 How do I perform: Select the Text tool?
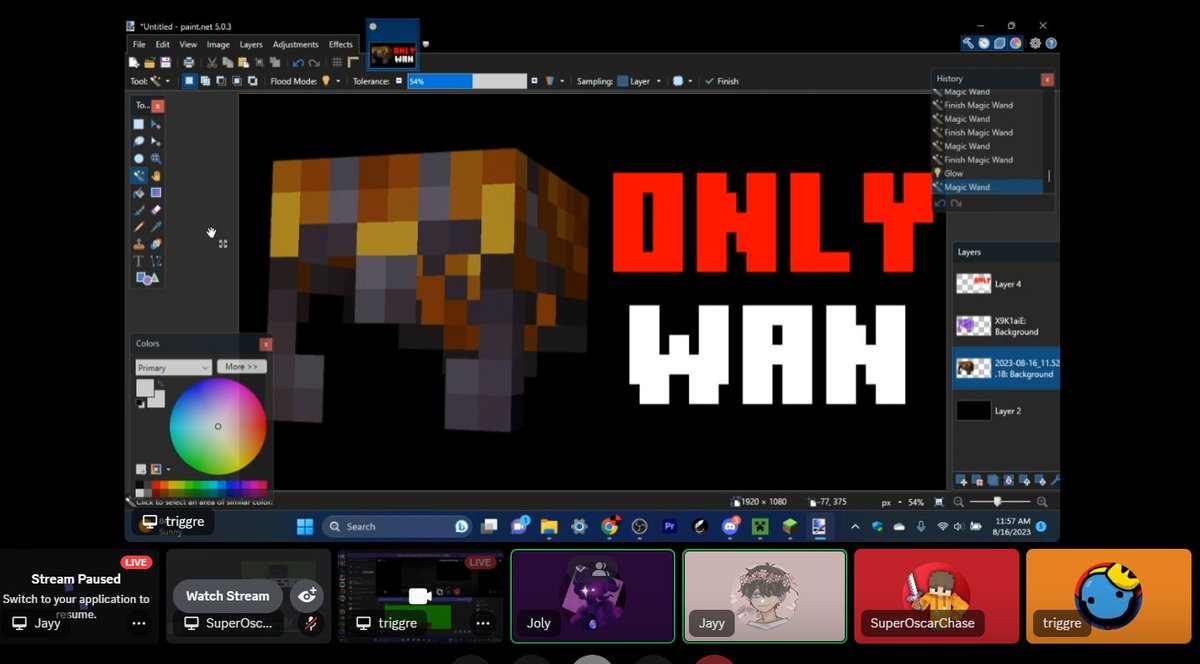139,261
